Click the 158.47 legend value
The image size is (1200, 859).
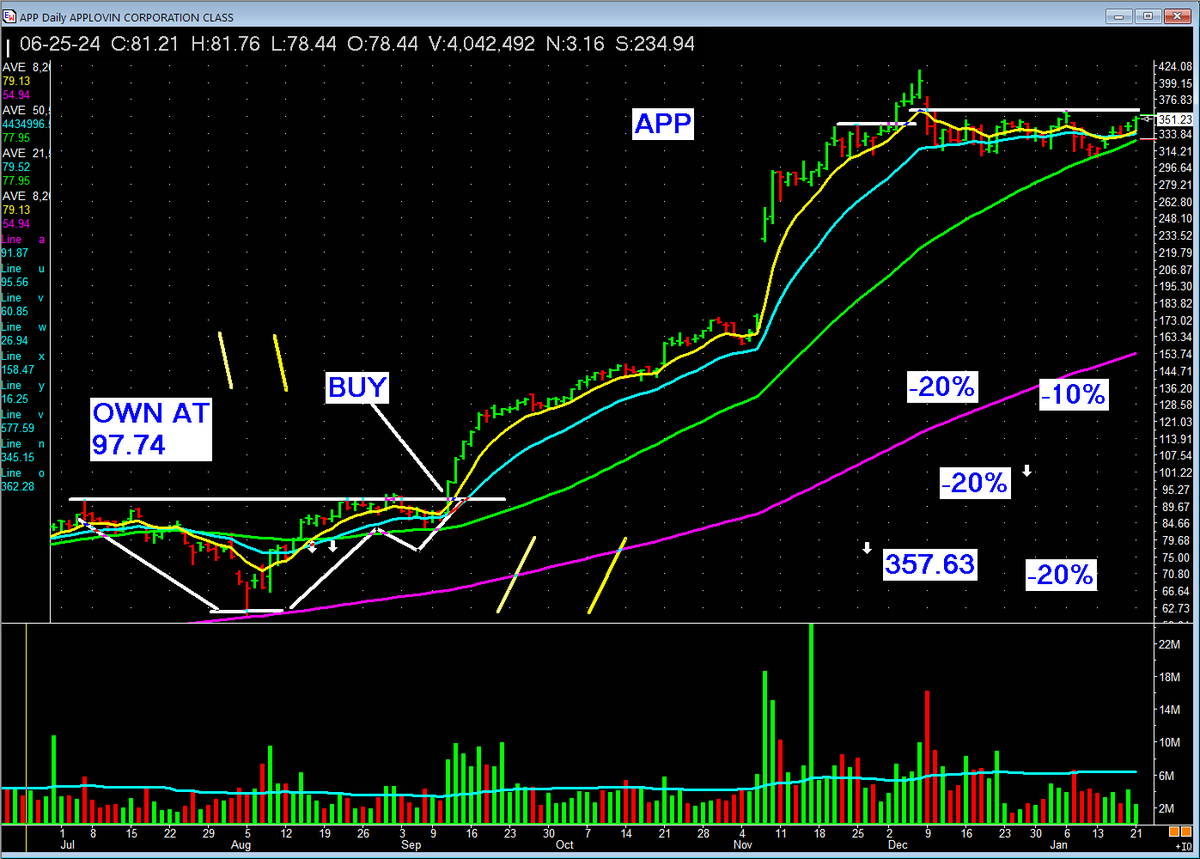point(17,370)
